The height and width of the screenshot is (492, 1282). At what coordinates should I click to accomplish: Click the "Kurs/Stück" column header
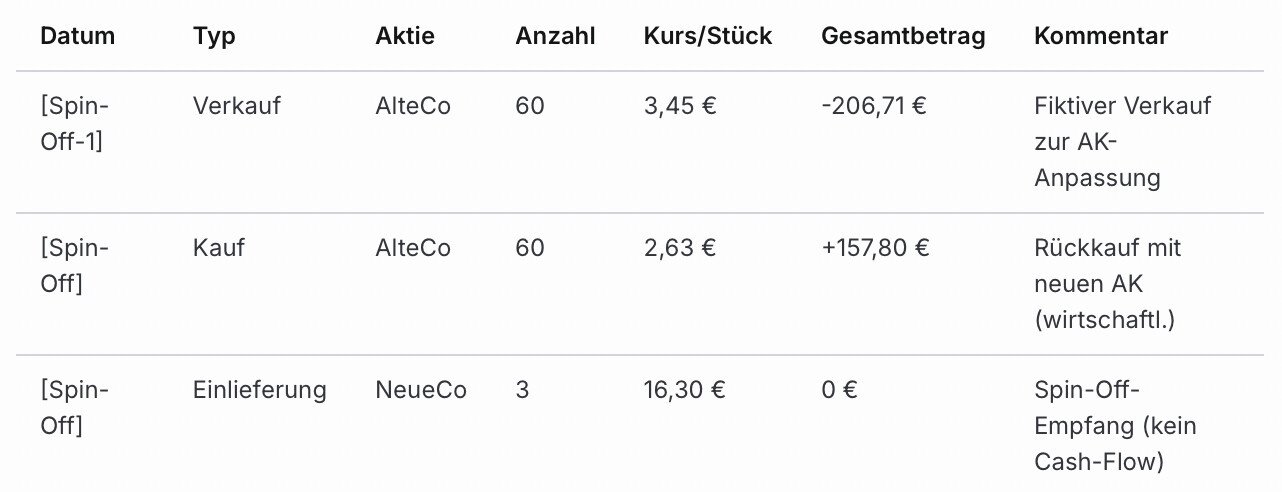pos(708,37)
